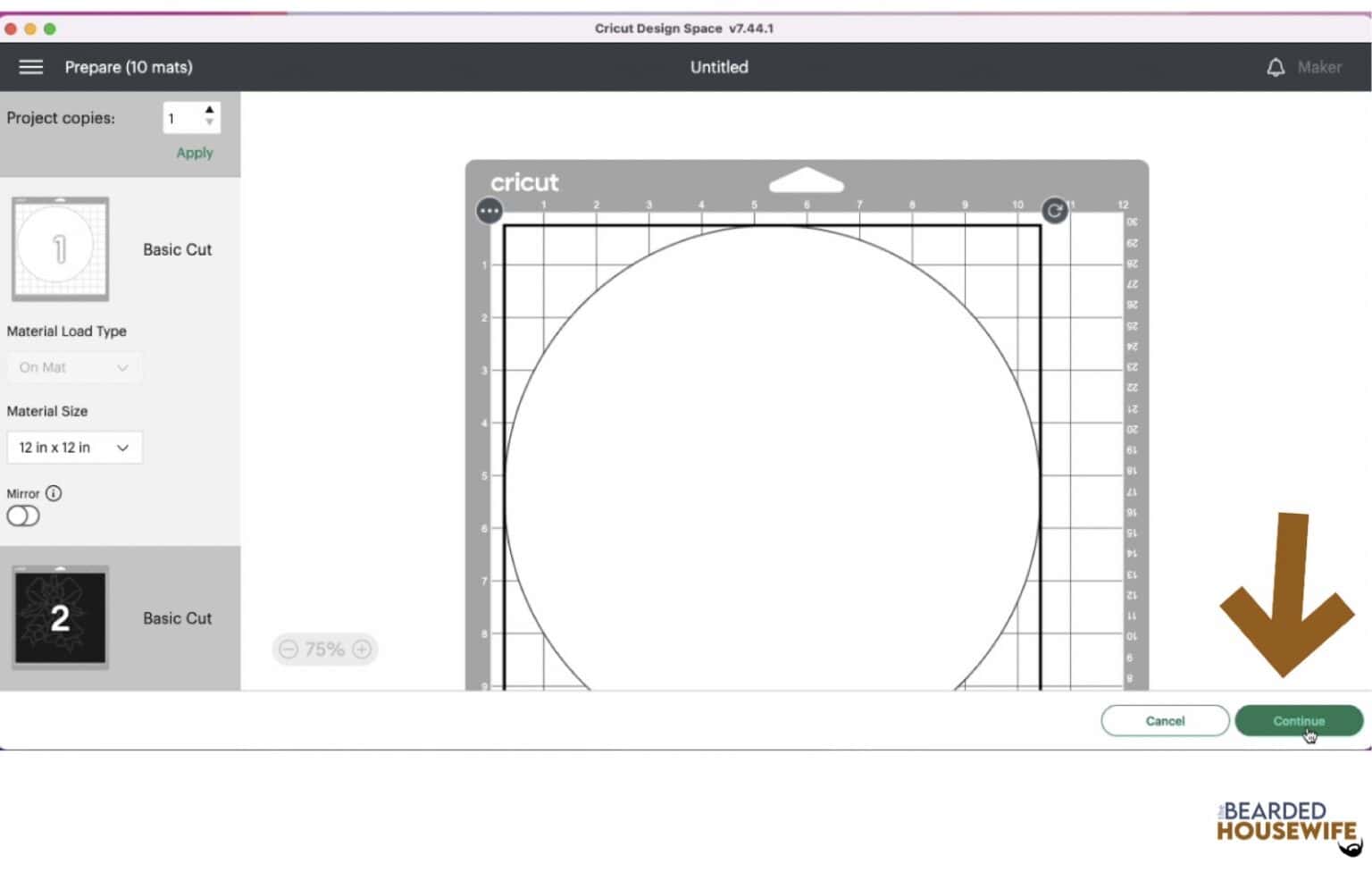1372x872 pixels.
Task: Click the notifications bell icon
Action: (1276, 67)
